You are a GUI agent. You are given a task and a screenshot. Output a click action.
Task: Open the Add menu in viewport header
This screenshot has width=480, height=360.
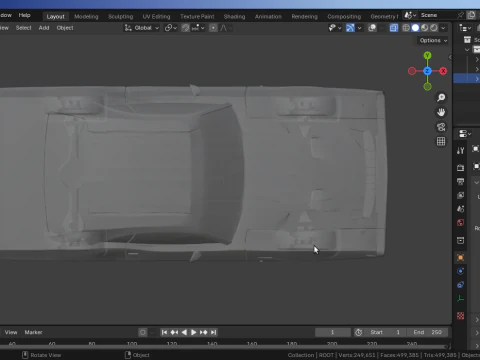click(x=44, y=28)
